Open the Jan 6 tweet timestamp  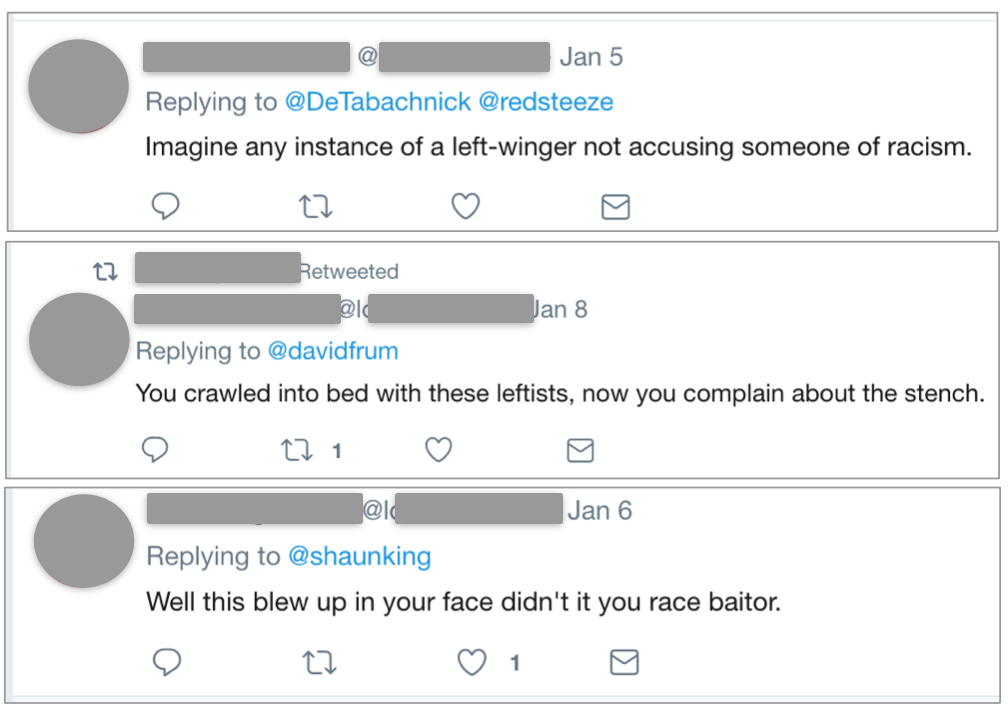[x=600, y=510]
